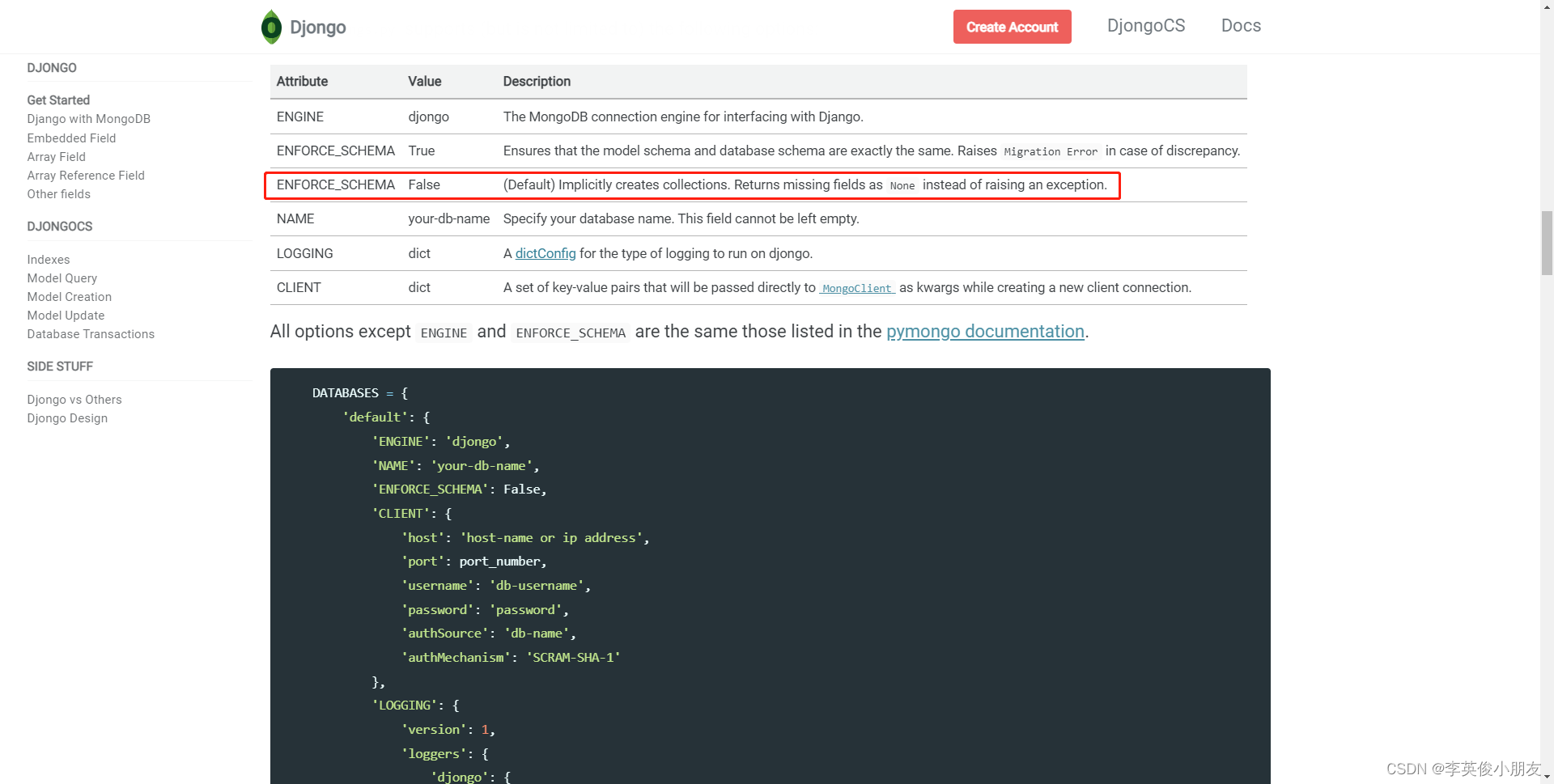Open Model Creation in sidebar

tap(70, 297)
